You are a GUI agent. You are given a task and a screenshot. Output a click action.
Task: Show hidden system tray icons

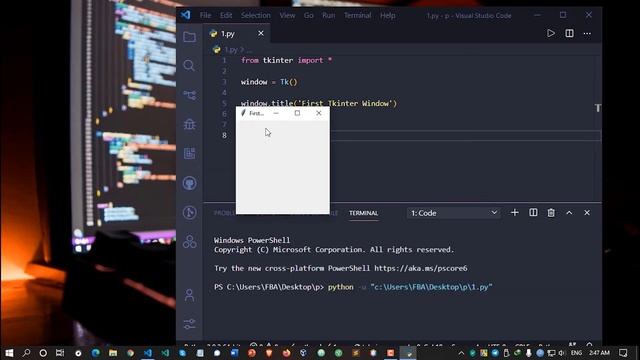coord(461,353)
